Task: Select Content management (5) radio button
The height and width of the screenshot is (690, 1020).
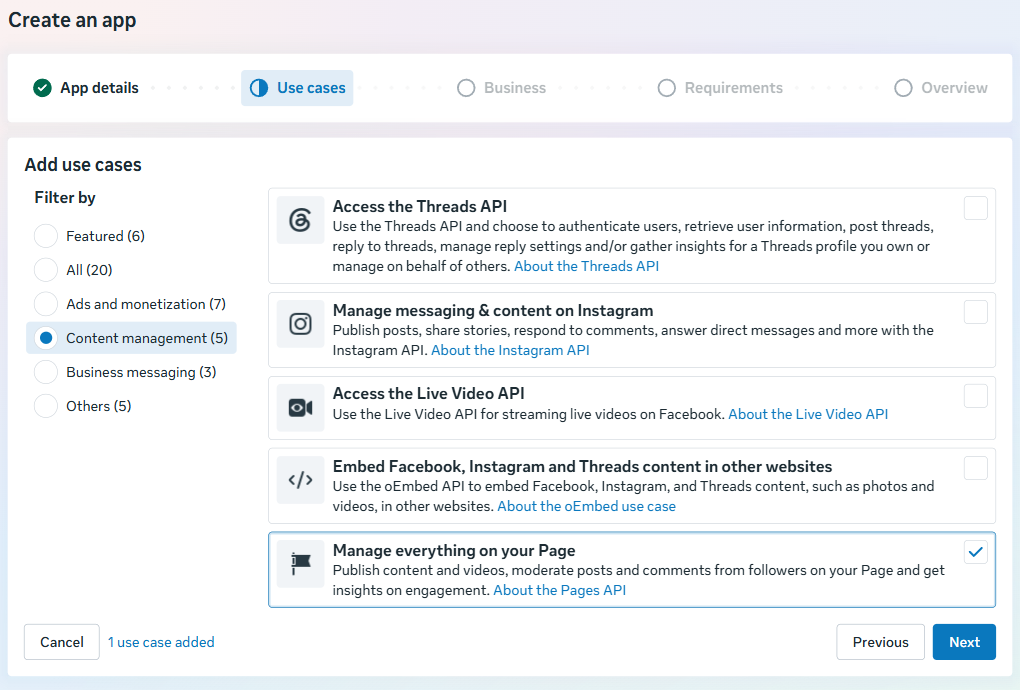Action: (x=46, y=338)
